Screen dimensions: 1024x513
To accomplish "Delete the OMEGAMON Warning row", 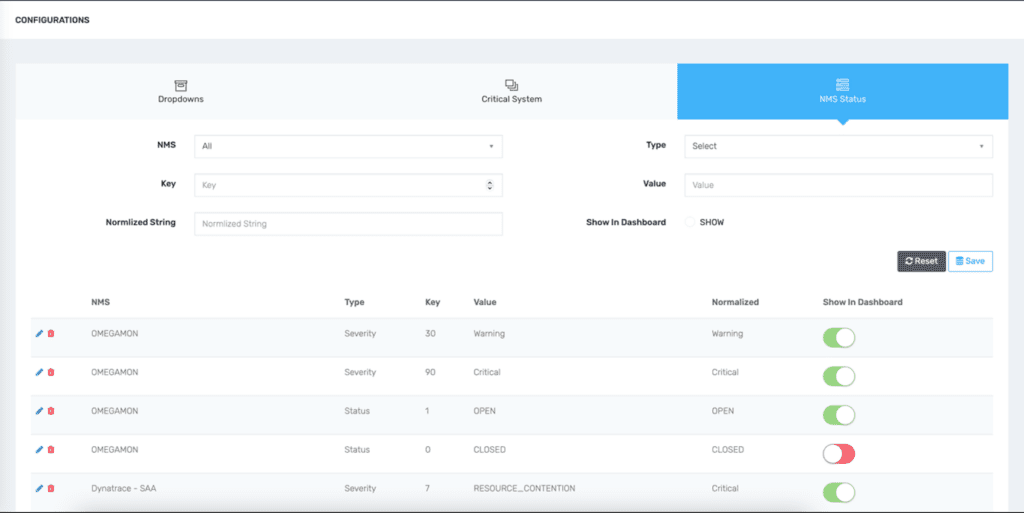I will 51,334.
